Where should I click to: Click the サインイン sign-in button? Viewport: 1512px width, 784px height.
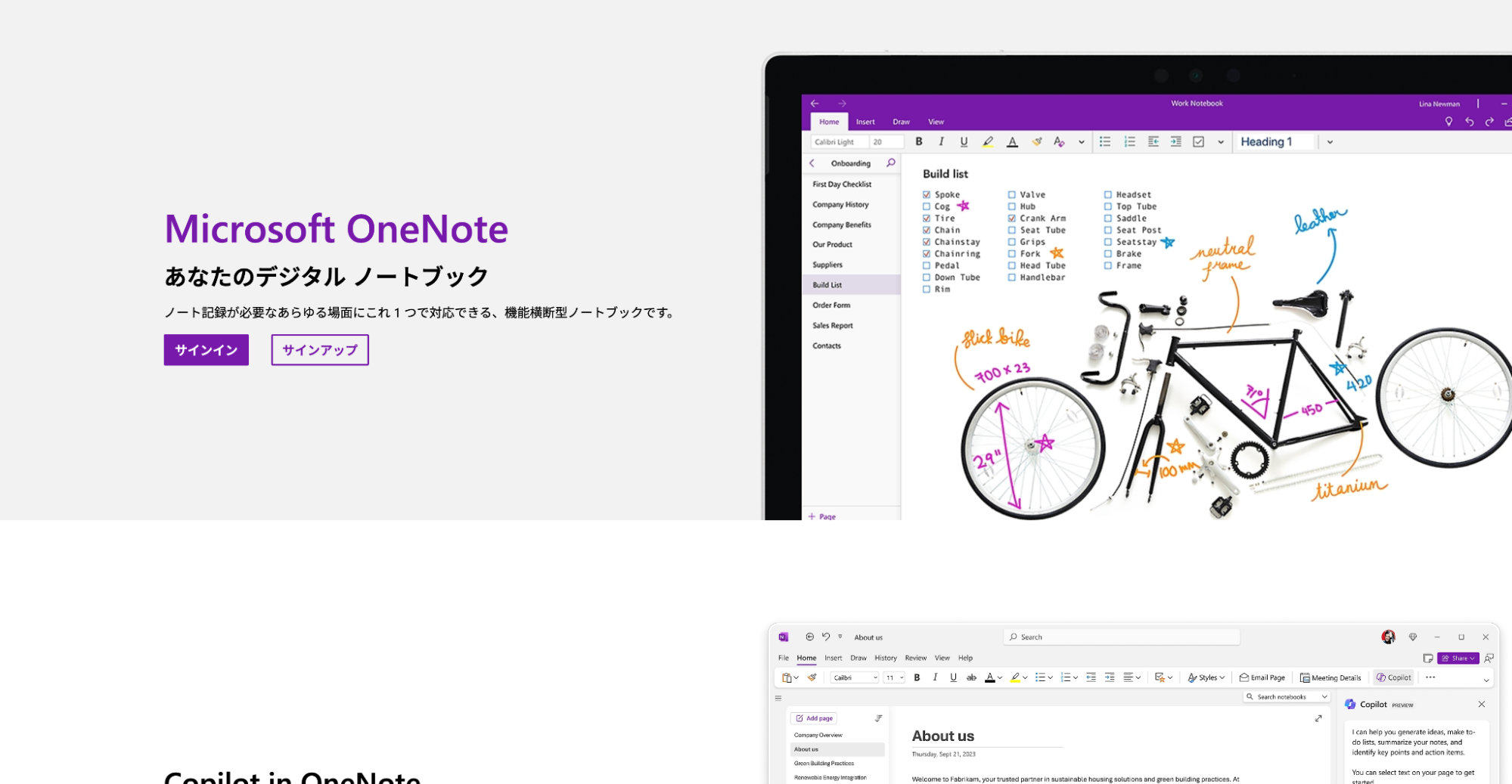pos(206,350)
